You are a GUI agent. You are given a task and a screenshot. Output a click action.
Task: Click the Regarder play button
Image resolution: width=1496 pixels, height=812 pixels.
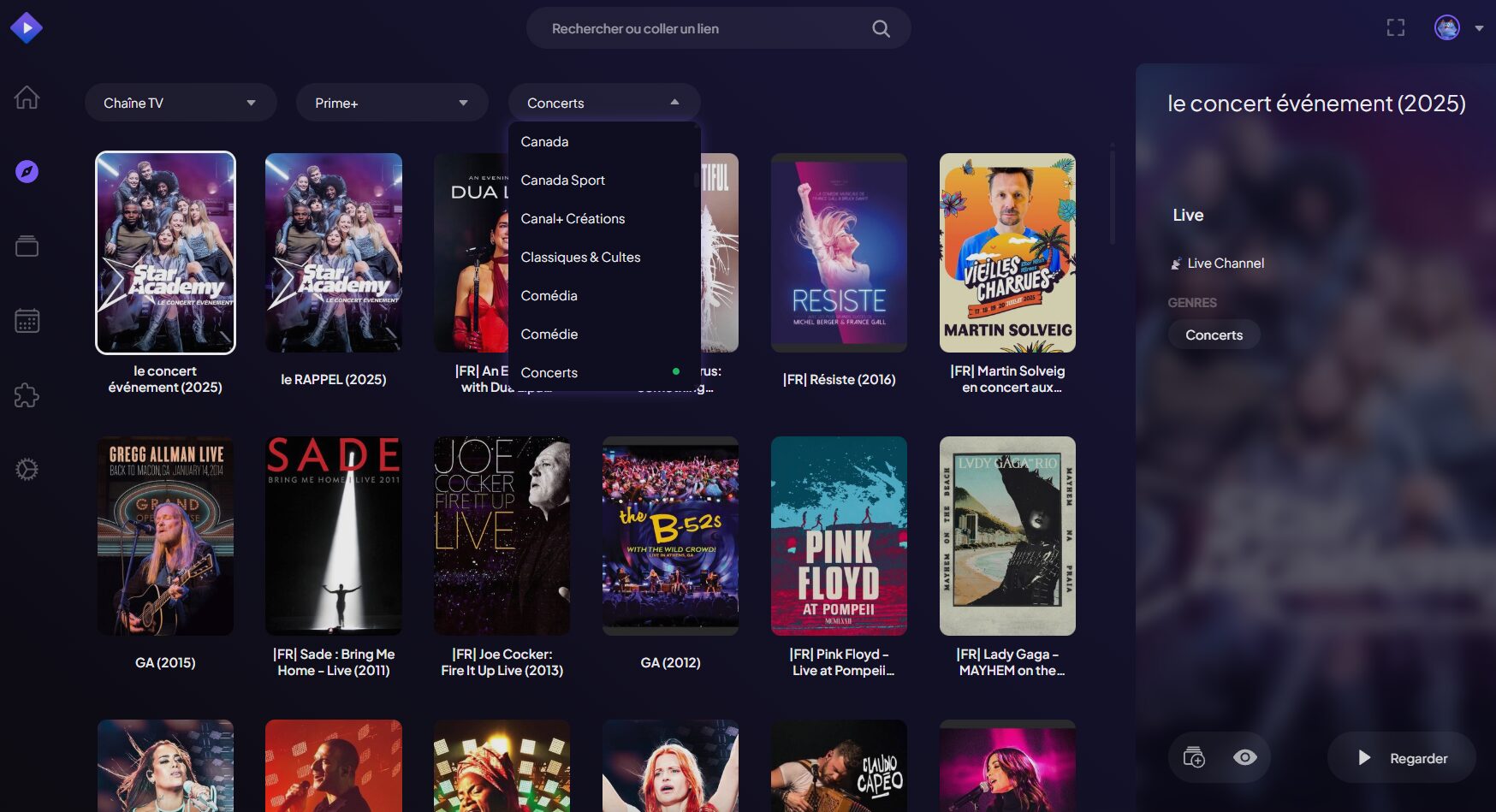(x=1402, y=758)
